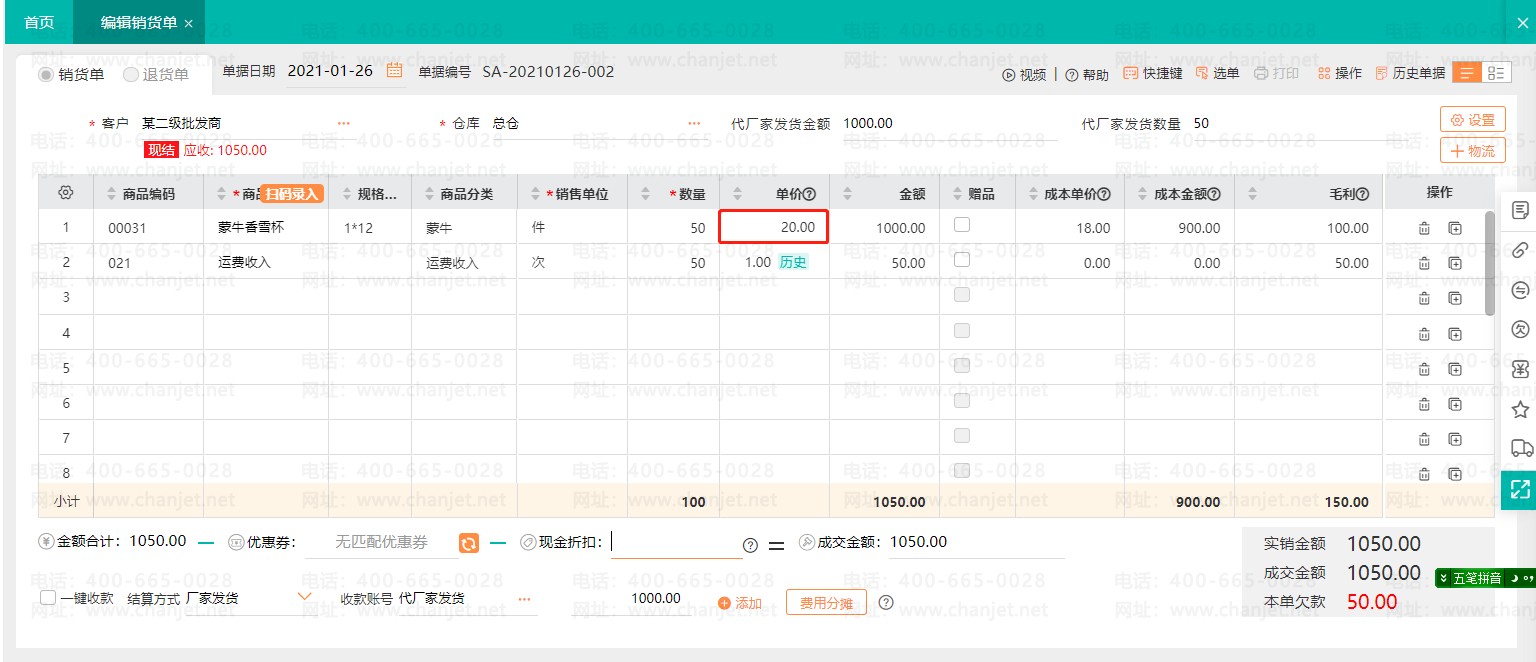
Task: Click 添加 to add payment line
Action: tap(740, 603)
